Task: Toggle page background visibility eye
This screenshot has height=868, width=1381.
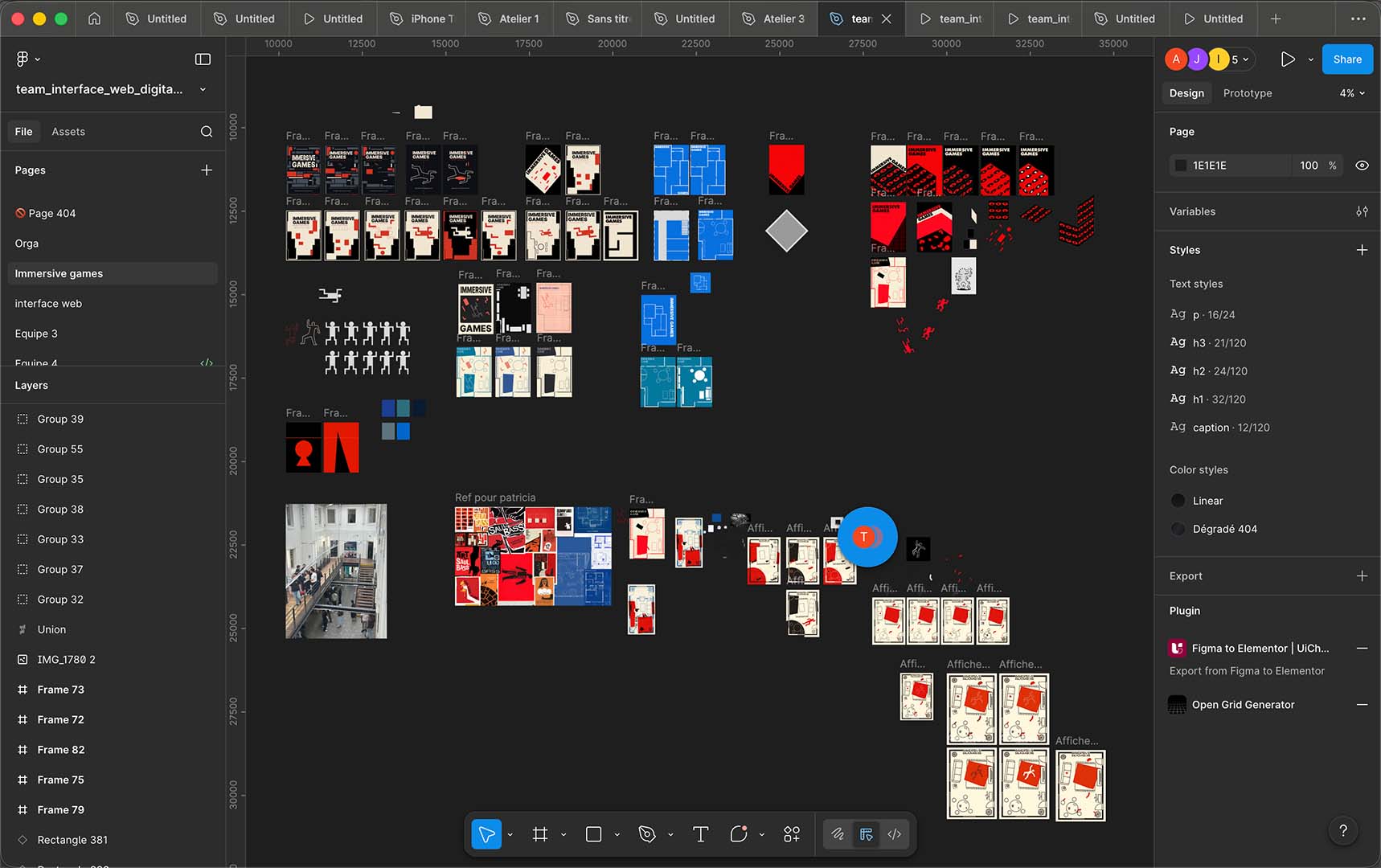Action: tap(1362, 166)
